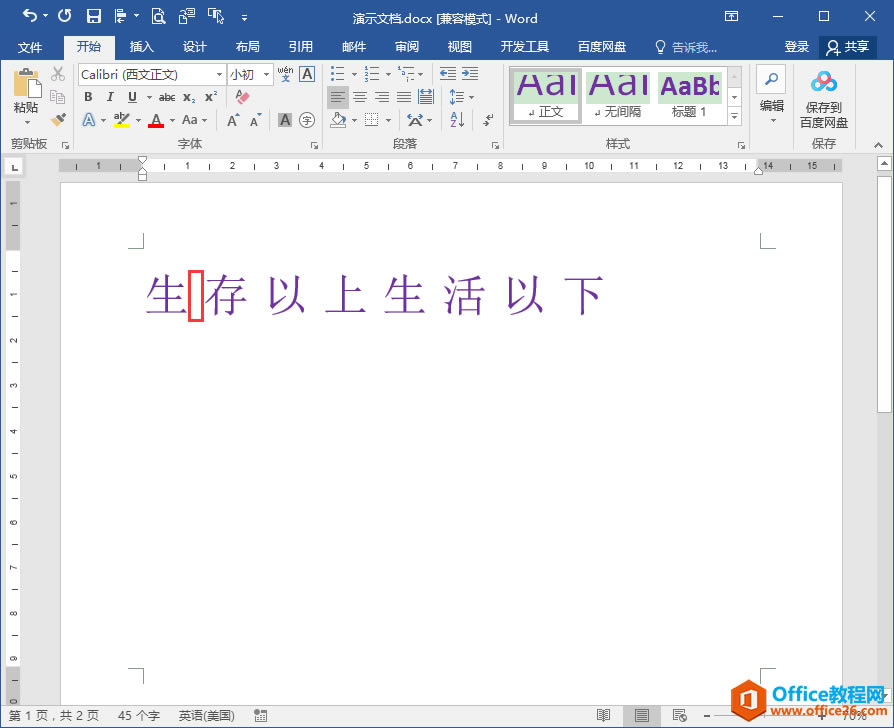
Task: Click the Paste clipboard icon
Action: point(26,83)
